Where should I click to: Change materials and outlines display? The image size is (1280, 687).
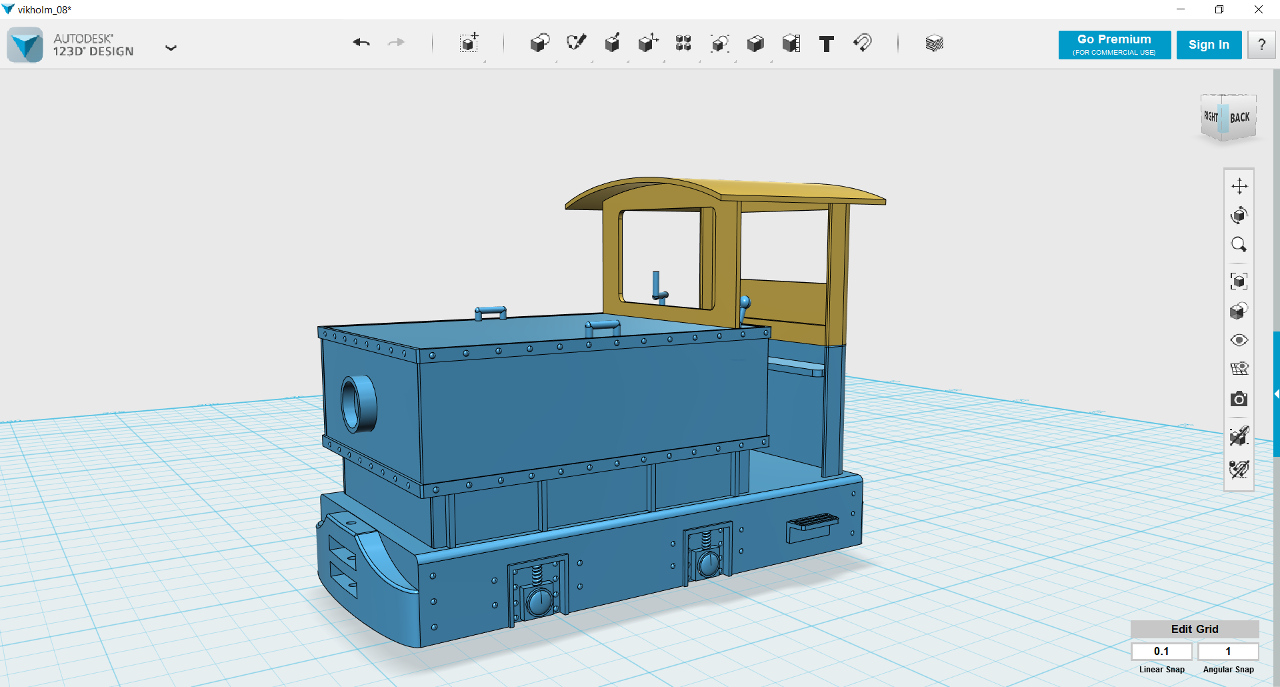(1239, 311)
